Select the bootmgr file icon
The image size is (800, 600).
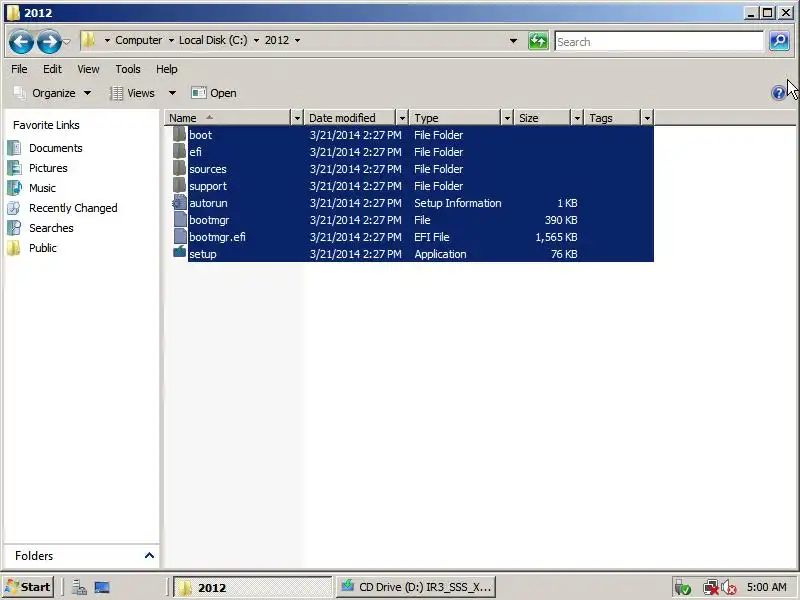180,219
